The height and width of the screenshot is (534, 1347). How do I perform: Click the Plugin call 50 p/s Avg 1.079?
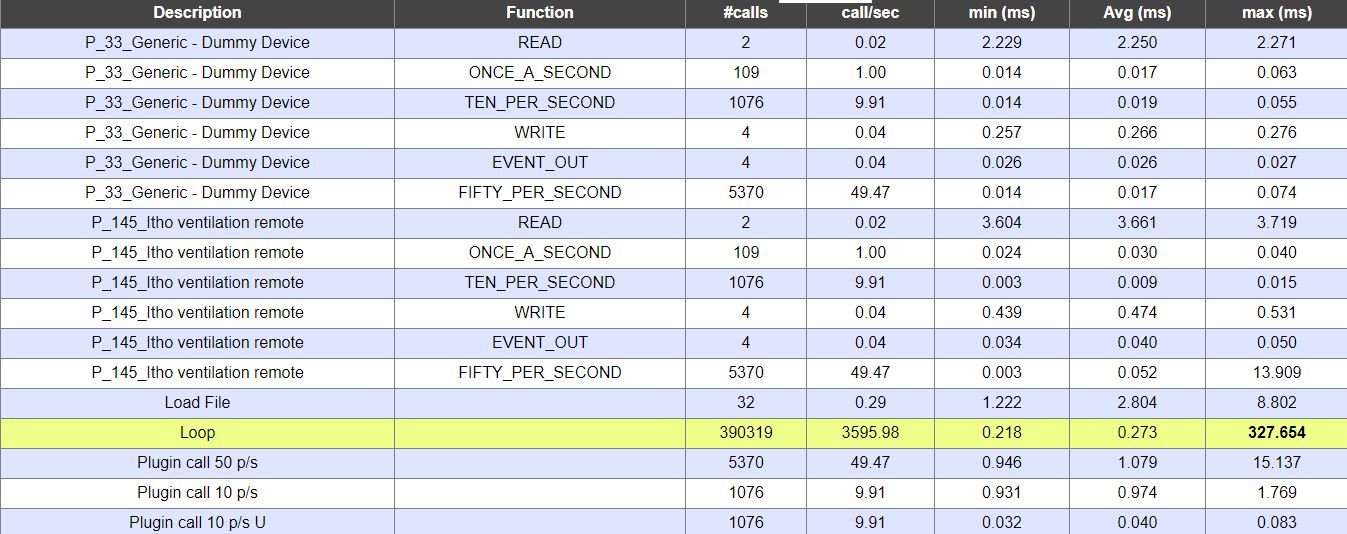click(1137, 463)
